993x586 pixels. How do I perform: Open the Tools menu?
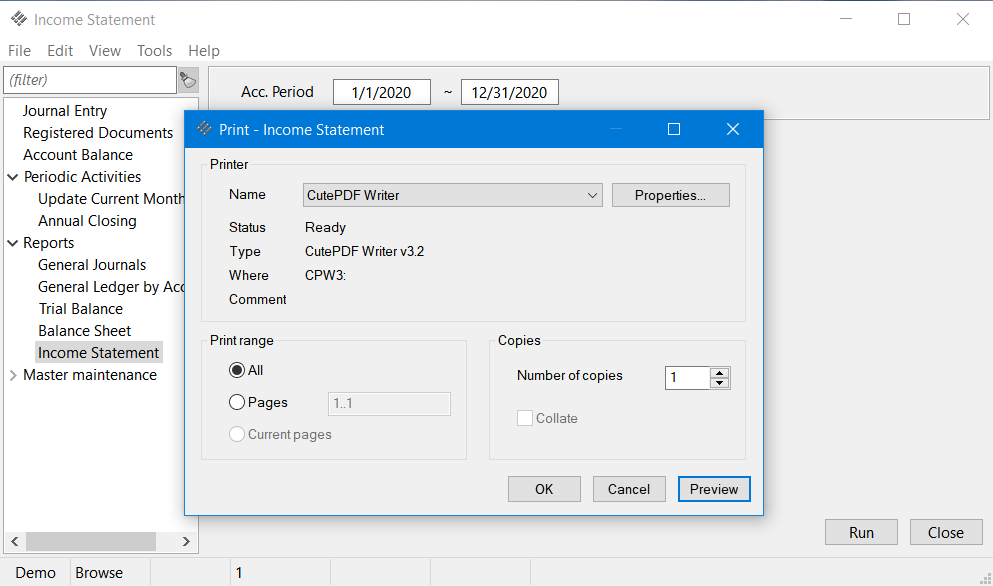pyautogui.click(x=154, y=50)
